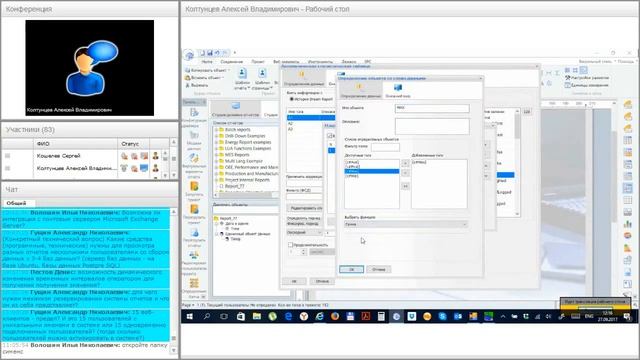This screenshot has width=640, height=360.
Task: Click Перезапуск проекта sidebar icon
Action: [x=194, y=214]
